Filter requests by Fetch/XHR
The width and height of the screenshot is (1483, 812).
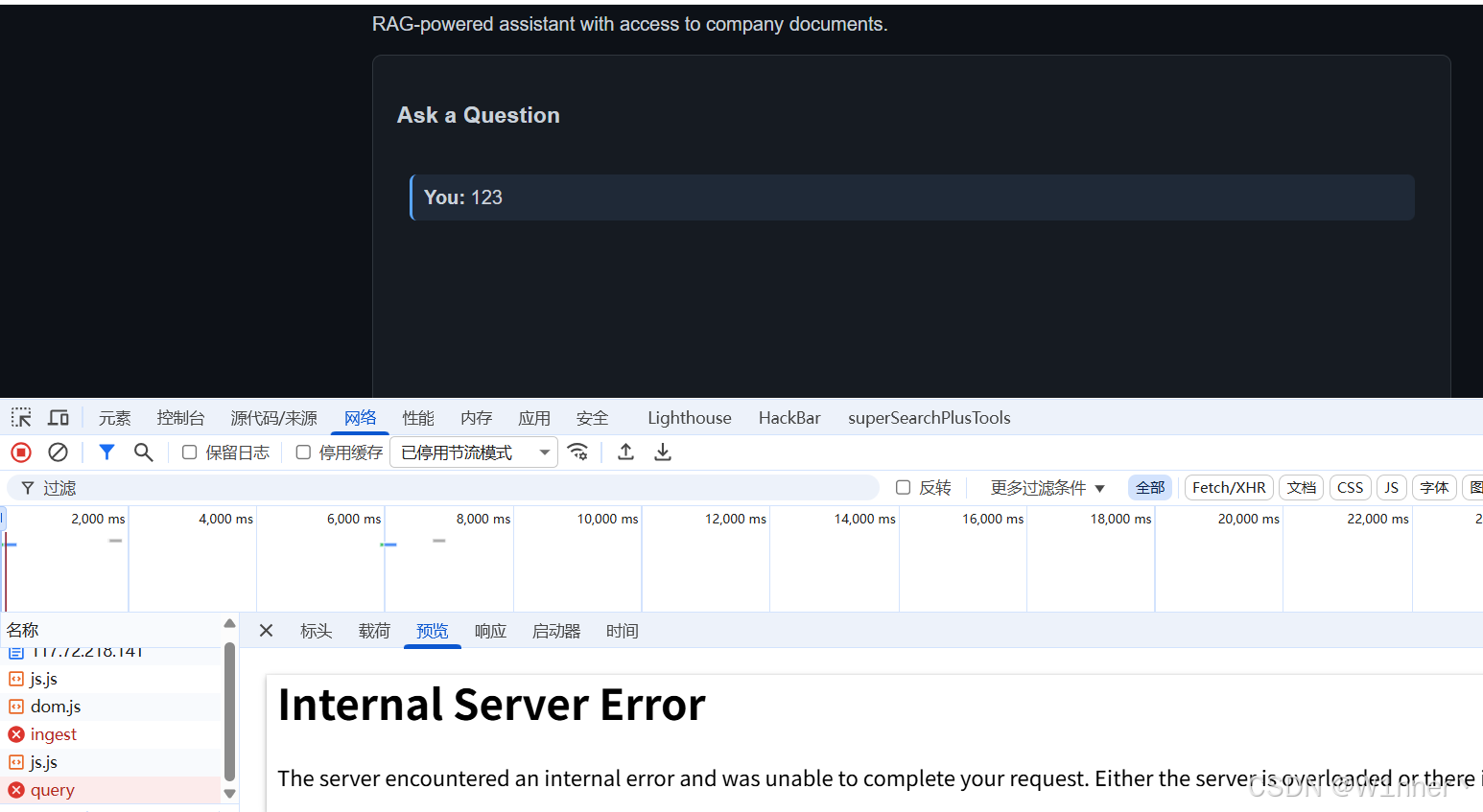pyautogui.click(x=1229, y=488)
